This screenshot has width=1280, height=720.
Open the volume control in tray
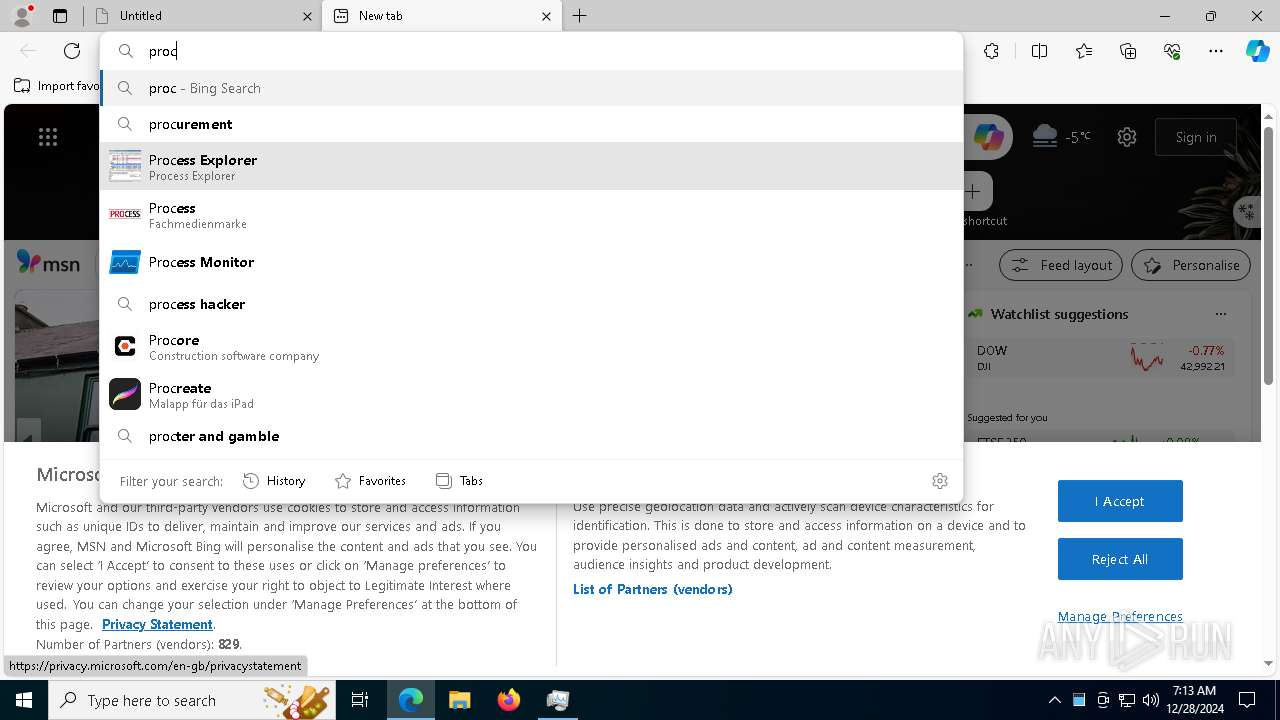pyautogui.click(x=1150, y=700)
